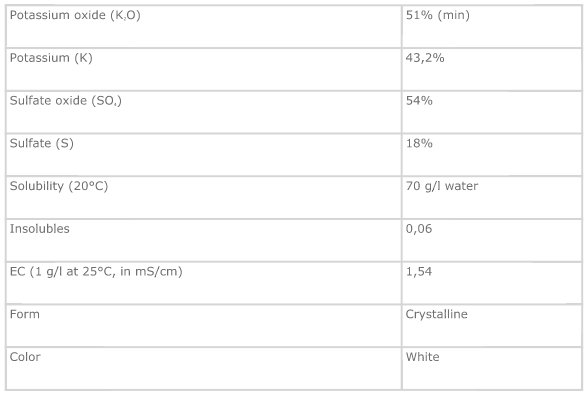
Task: Select the White value cell
Action: point(492,368)
